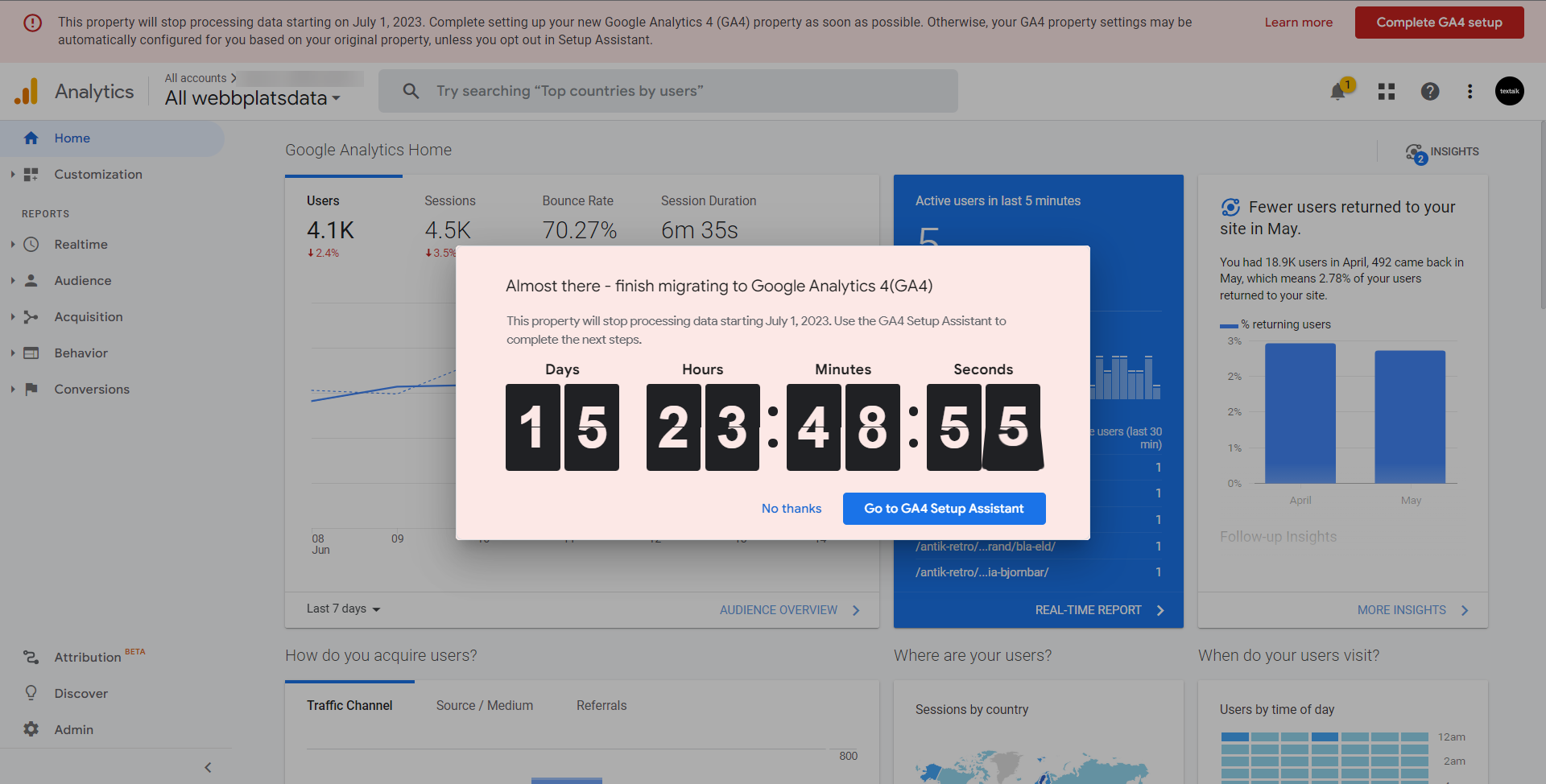Open the All webbplatsdata property selector
Viewport: 1546px width, 784px height.
point(252,98)
